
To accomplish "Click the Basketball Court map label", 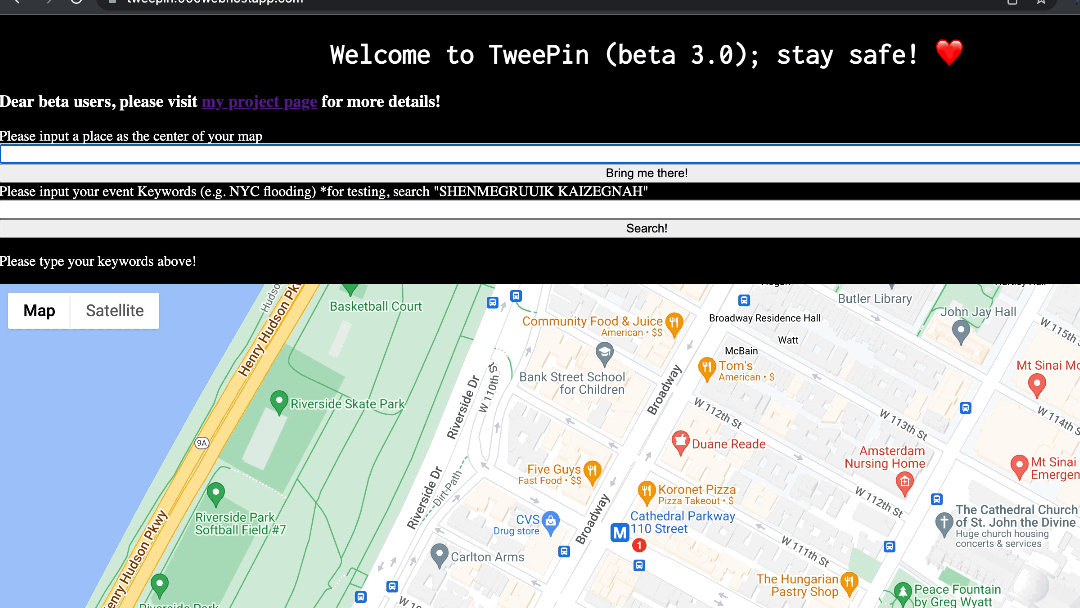I will (x=375, y=306).
